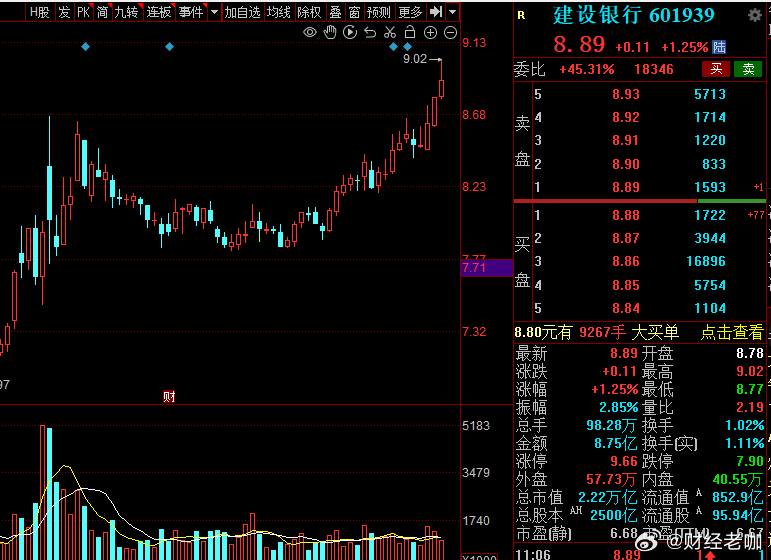Select bid level 5 price 8.84
The image size is (771, 560).
coord(625,308)
